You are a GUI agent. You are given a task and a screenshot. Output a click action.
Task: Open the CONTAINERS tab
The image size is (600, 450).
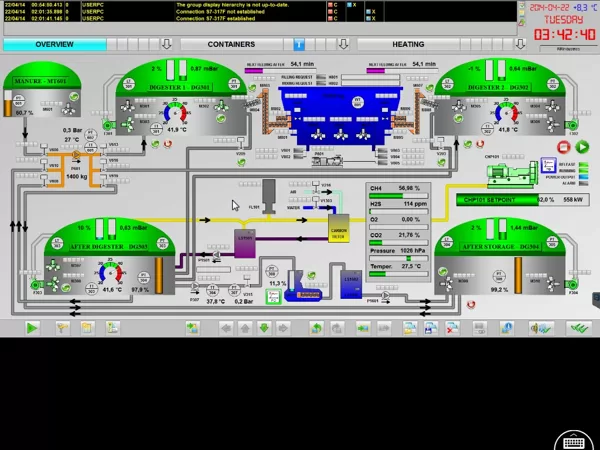coord(231,44)
